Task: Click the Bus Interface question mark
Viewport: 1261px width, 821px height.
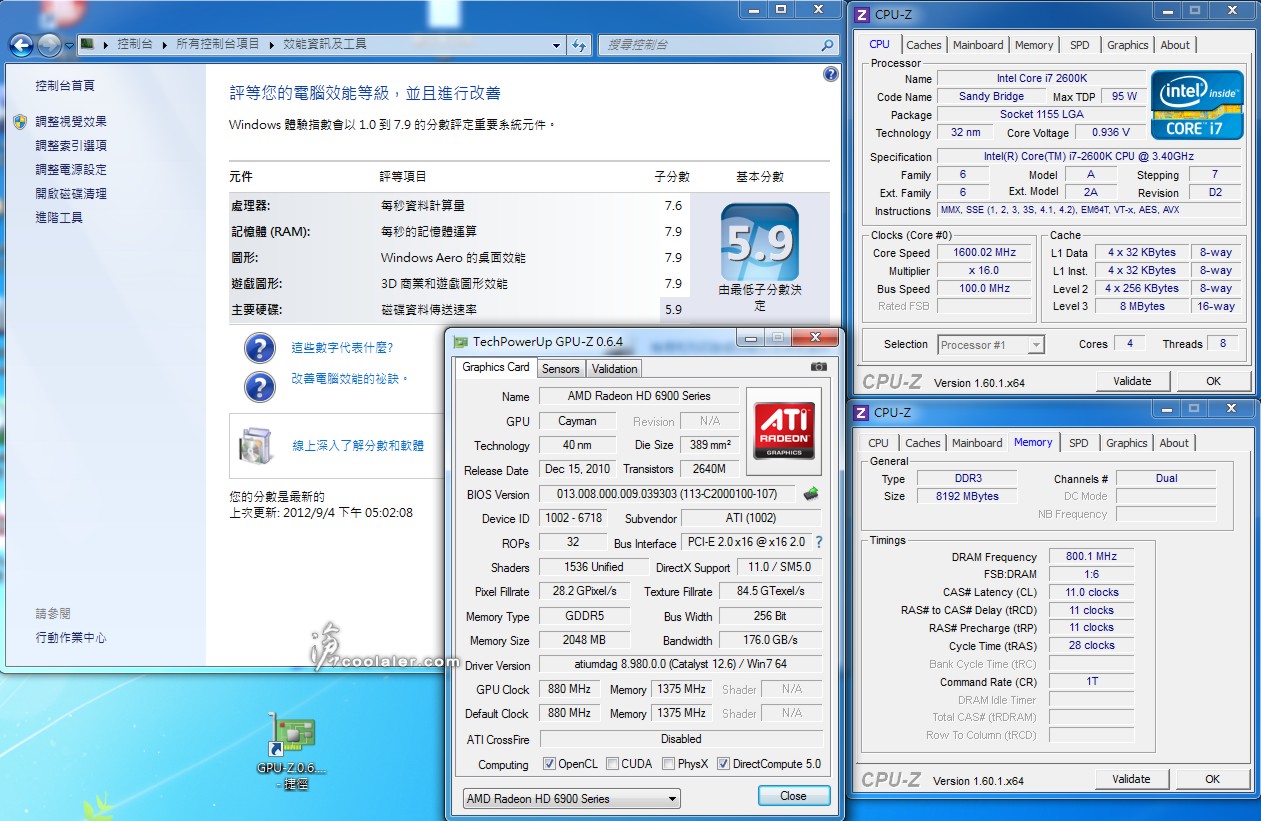Action: pyautogui.click(x=818, y=542)
